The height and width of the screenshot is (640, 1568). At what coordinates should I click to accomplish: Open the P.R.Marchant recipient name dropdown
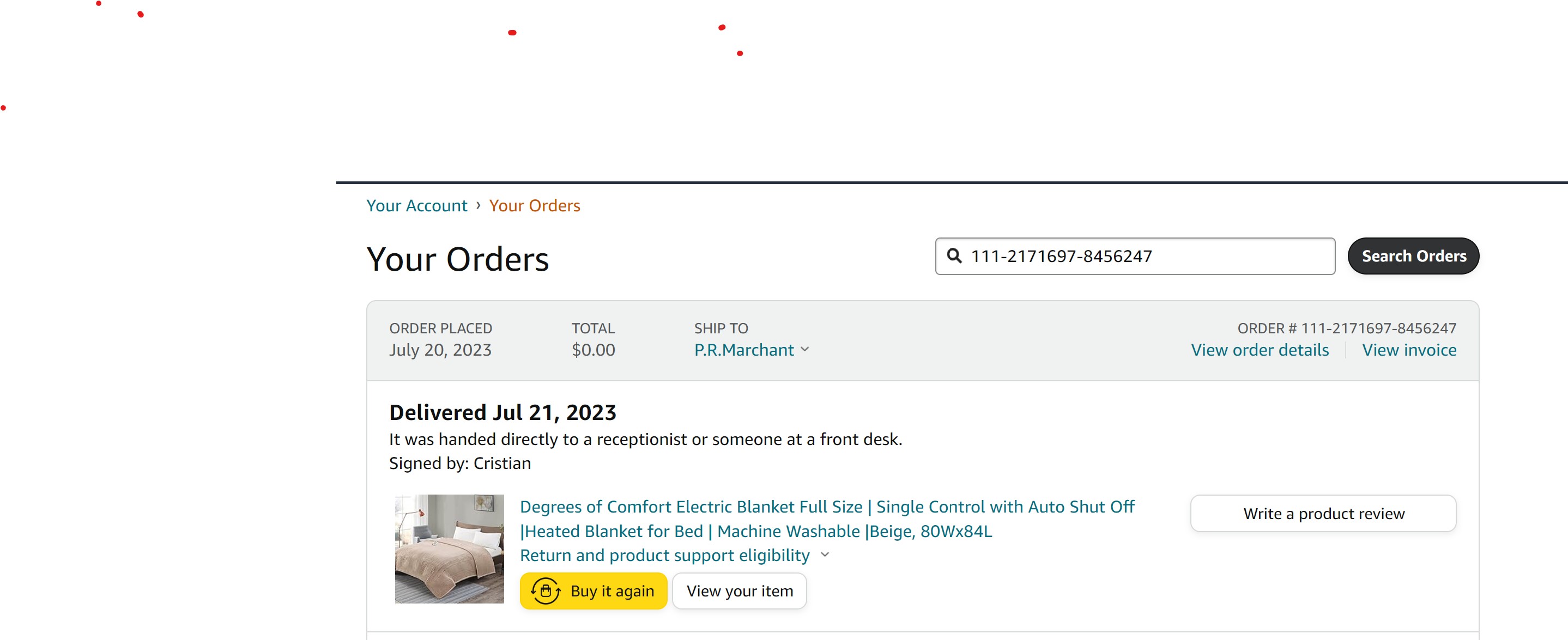tap(744, 350)
